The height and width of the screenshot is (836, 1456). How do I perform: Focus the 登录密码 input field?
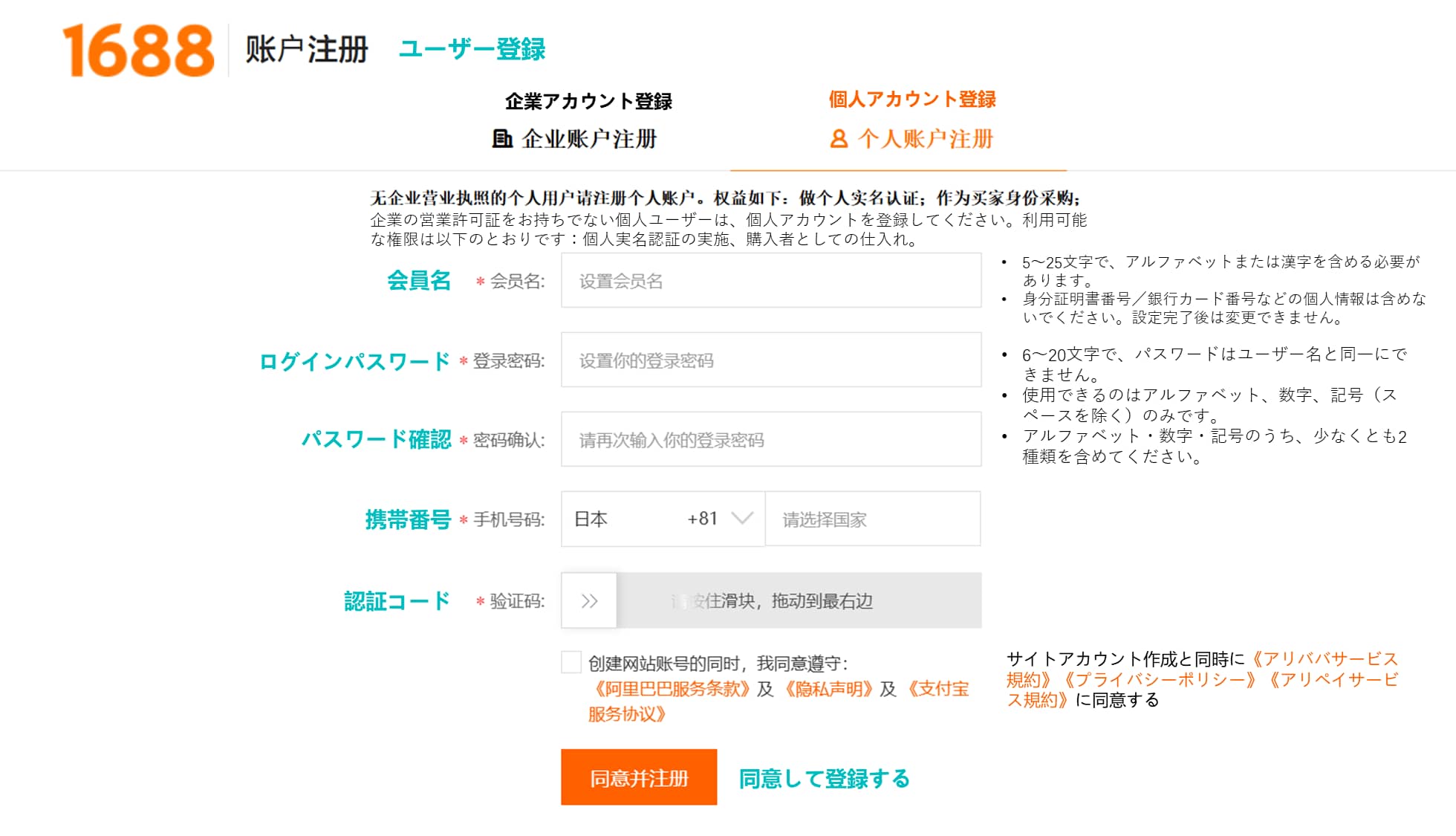(x=770, y=360)
